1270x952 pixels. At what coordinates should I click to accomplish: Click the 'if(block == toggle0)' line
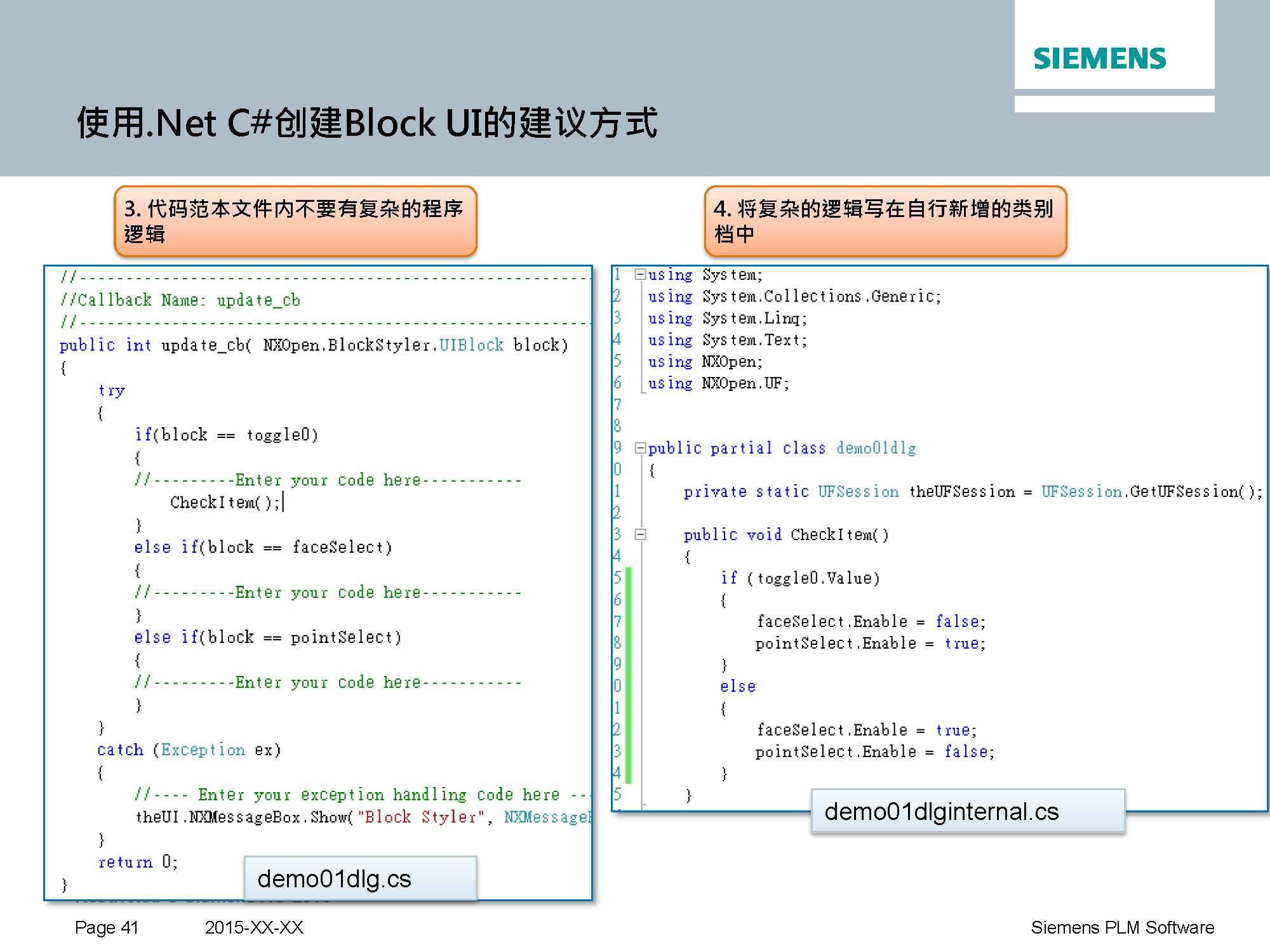point(226,435)
